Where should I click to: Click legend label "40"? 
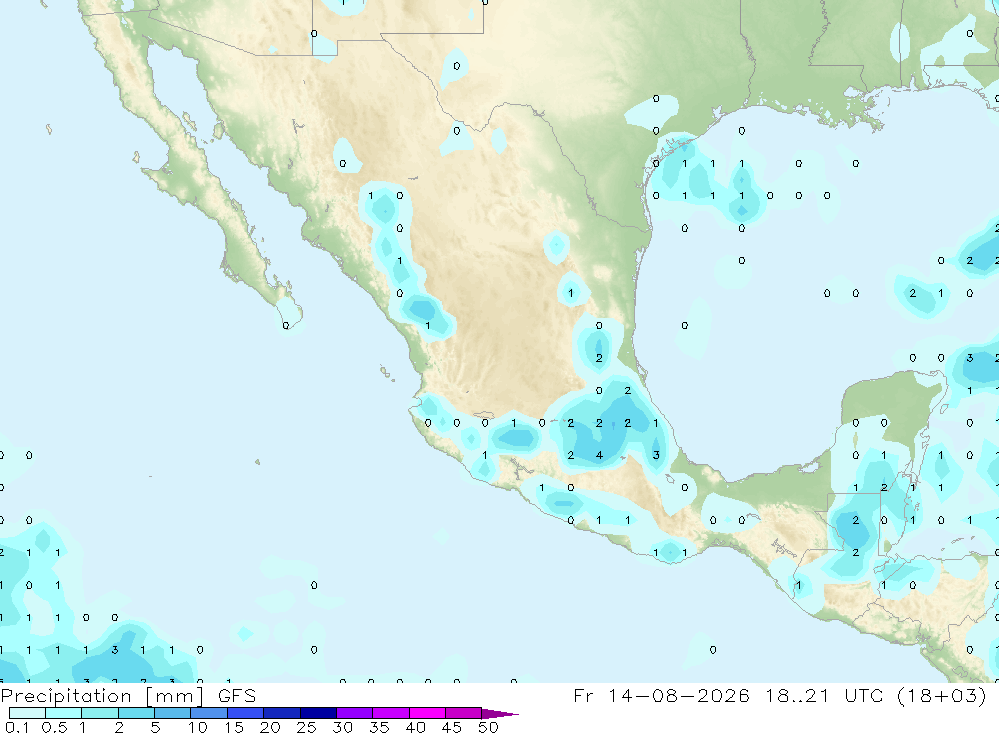tap(416, 727)
